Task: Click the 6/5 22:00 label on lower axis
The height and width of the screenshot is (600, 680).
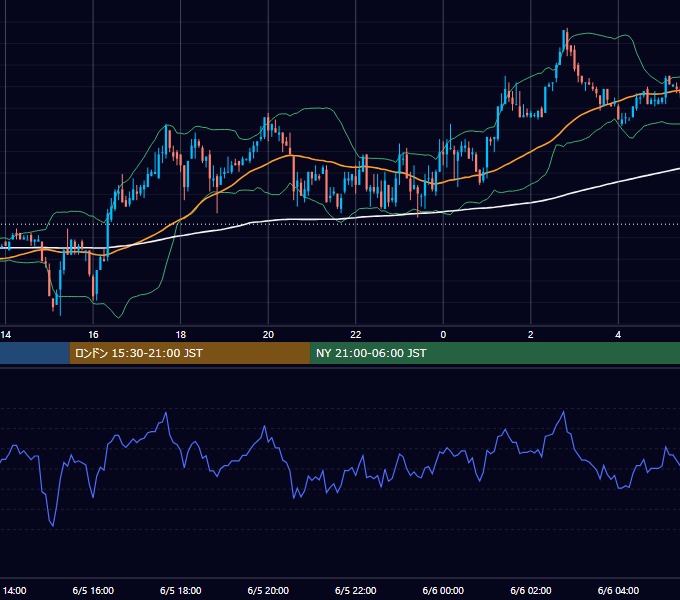Action: 356,590
